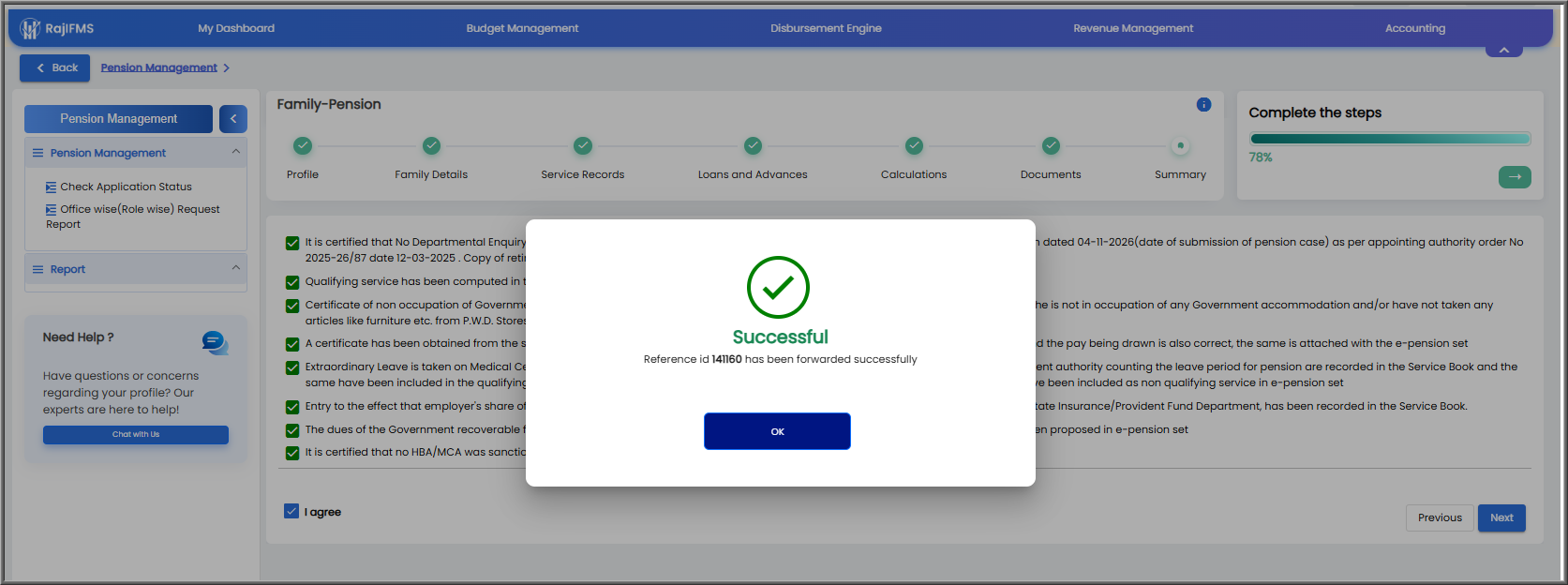Open the Revenue Management menu

(1133, 28)
